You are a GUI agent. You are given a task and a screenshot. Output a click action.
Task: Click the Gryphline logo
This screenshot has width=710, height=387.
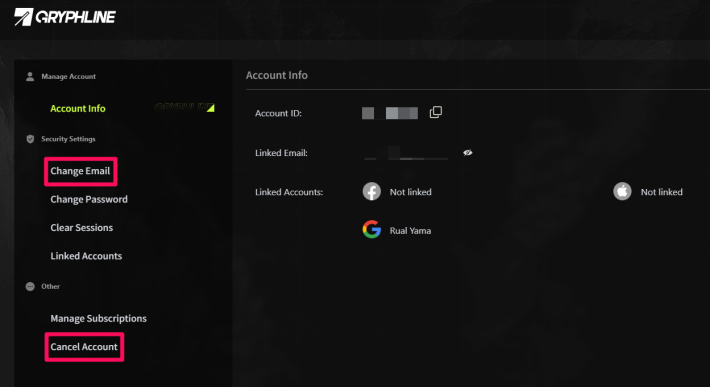click(65, 17)
